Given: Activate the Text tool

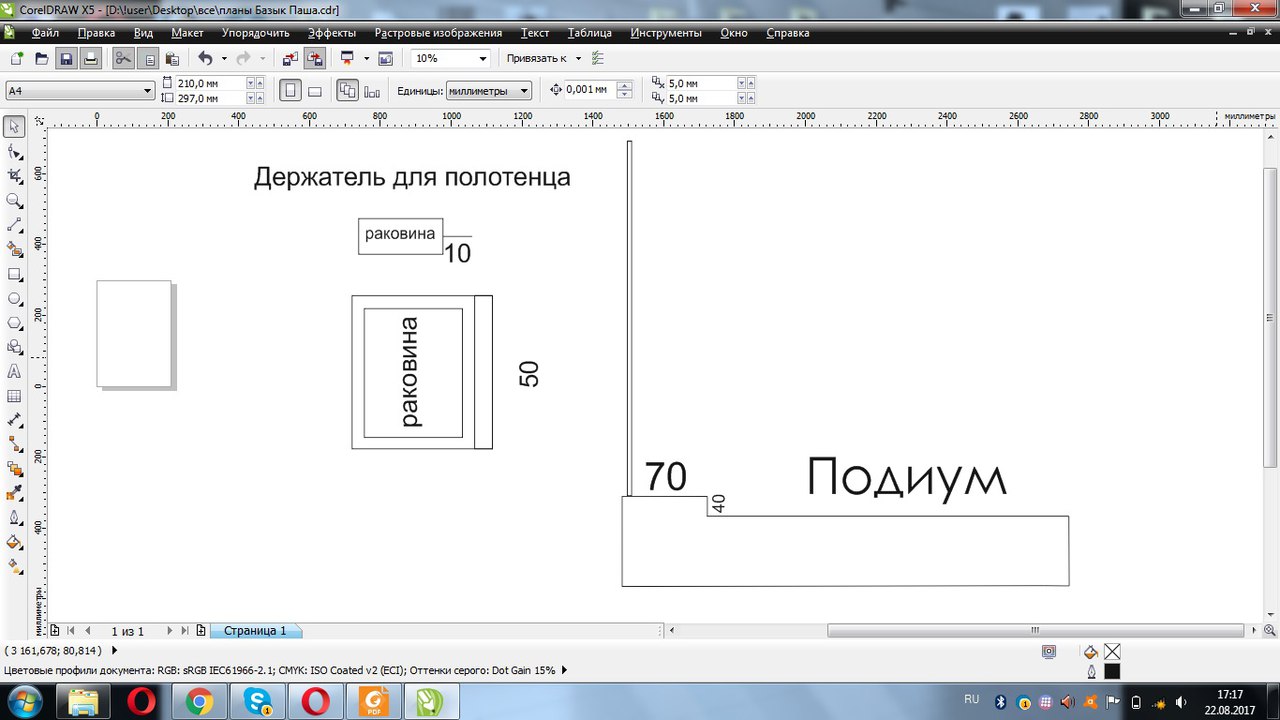Looking at the screenshot, I should coord(14,372).
